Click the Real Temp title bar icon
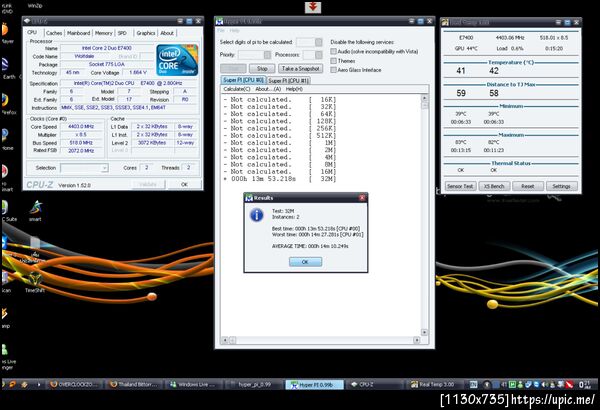This screenshot has height=410, width=600. [x=445, y=22]
